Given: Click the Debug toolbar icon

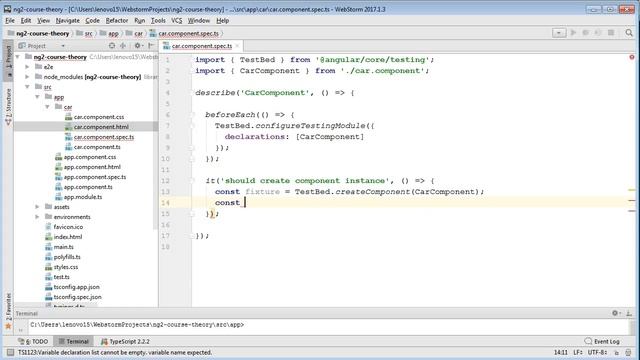Looking at the screenshot, I should click(x=585, y=33).
